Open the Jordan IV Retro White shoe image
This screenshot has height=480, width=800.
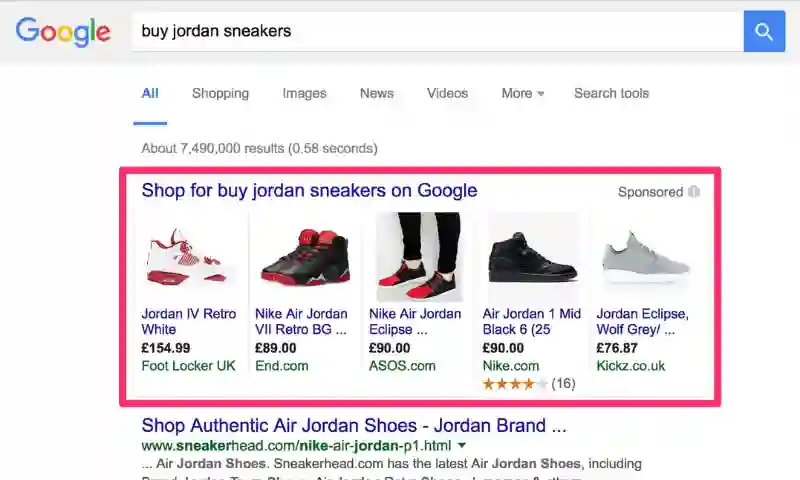(190, 257)
